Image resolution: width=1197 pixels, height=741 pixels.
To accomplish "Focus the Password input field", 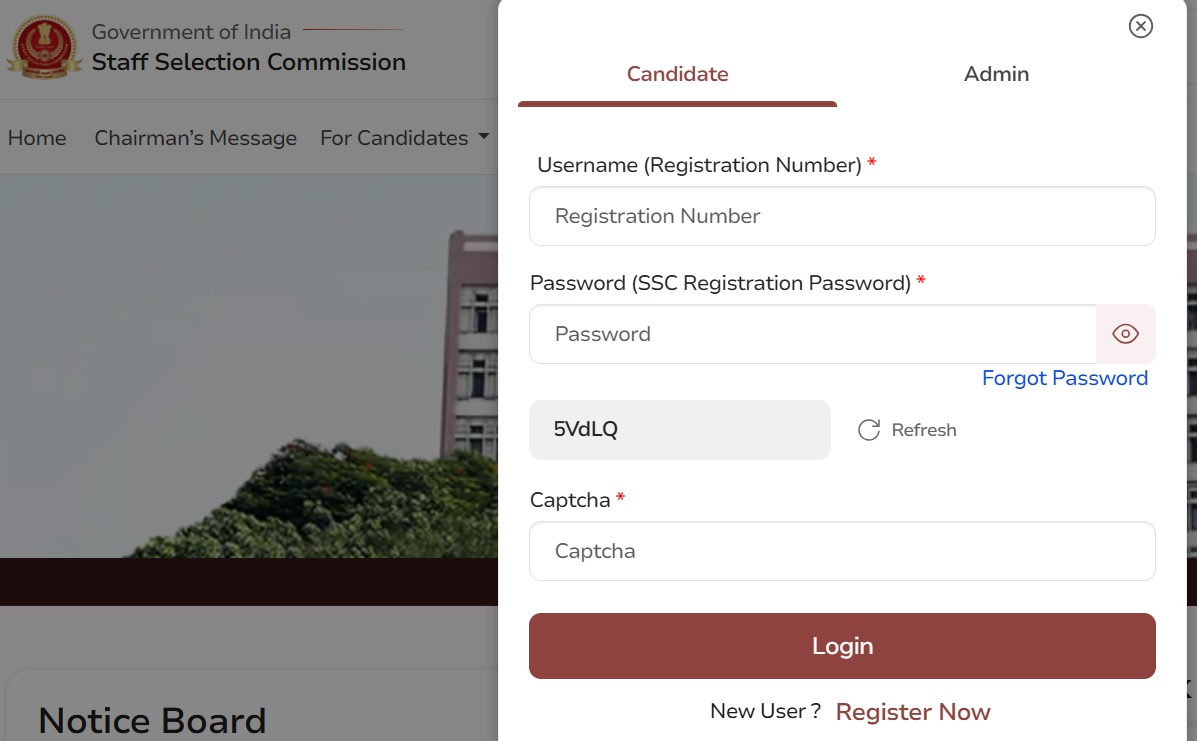I will [x=812, y=334].
